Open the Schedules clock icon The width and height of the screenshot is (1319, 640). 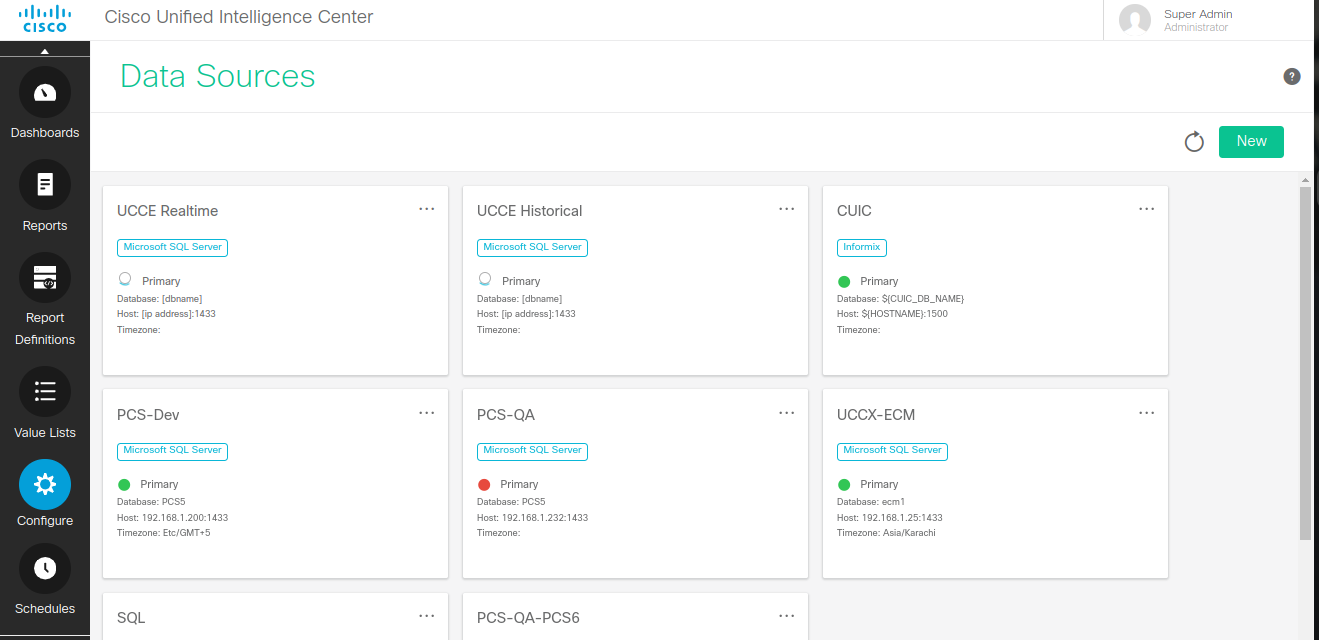pyautogui.click(x=45, y=568)
